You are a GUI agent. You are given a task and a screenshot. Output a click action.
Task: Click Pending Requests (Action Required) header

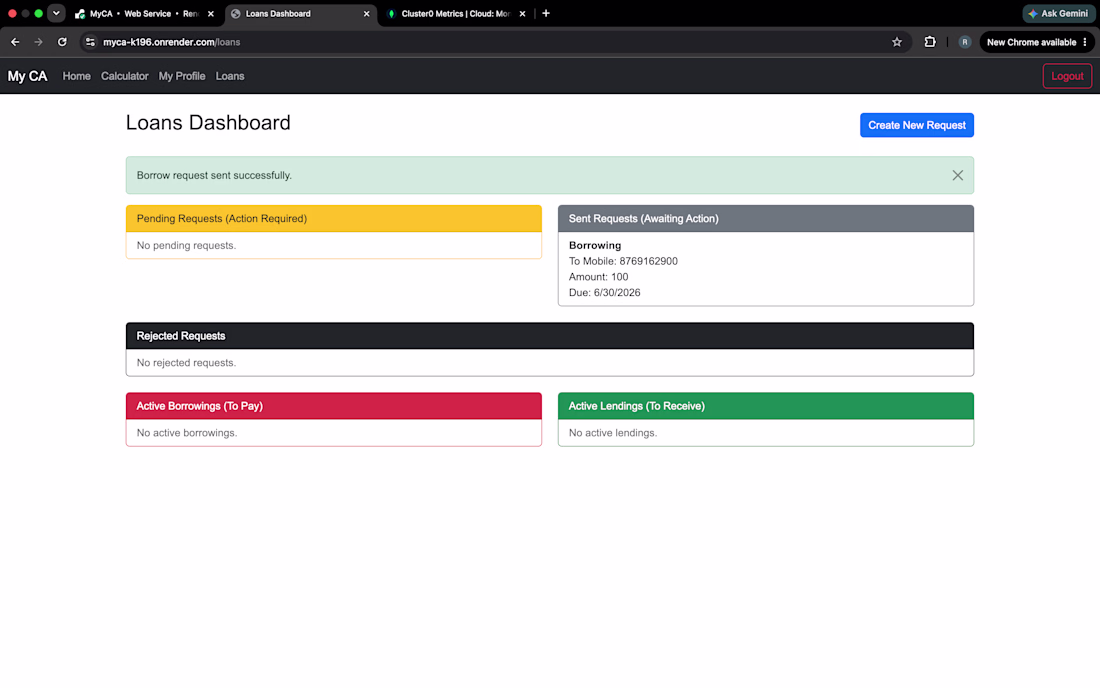(x=334, y=219)
